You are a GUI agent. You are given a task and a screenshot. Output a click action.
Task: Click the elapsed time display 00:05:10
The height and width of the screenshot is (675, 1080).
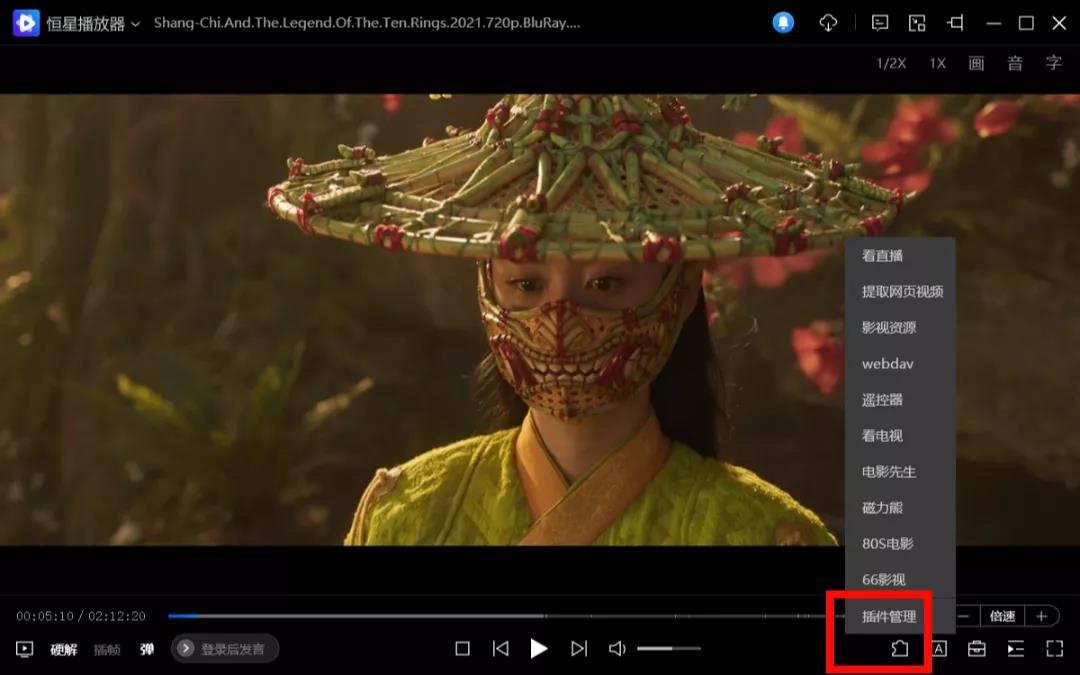(x=45, y=616)
